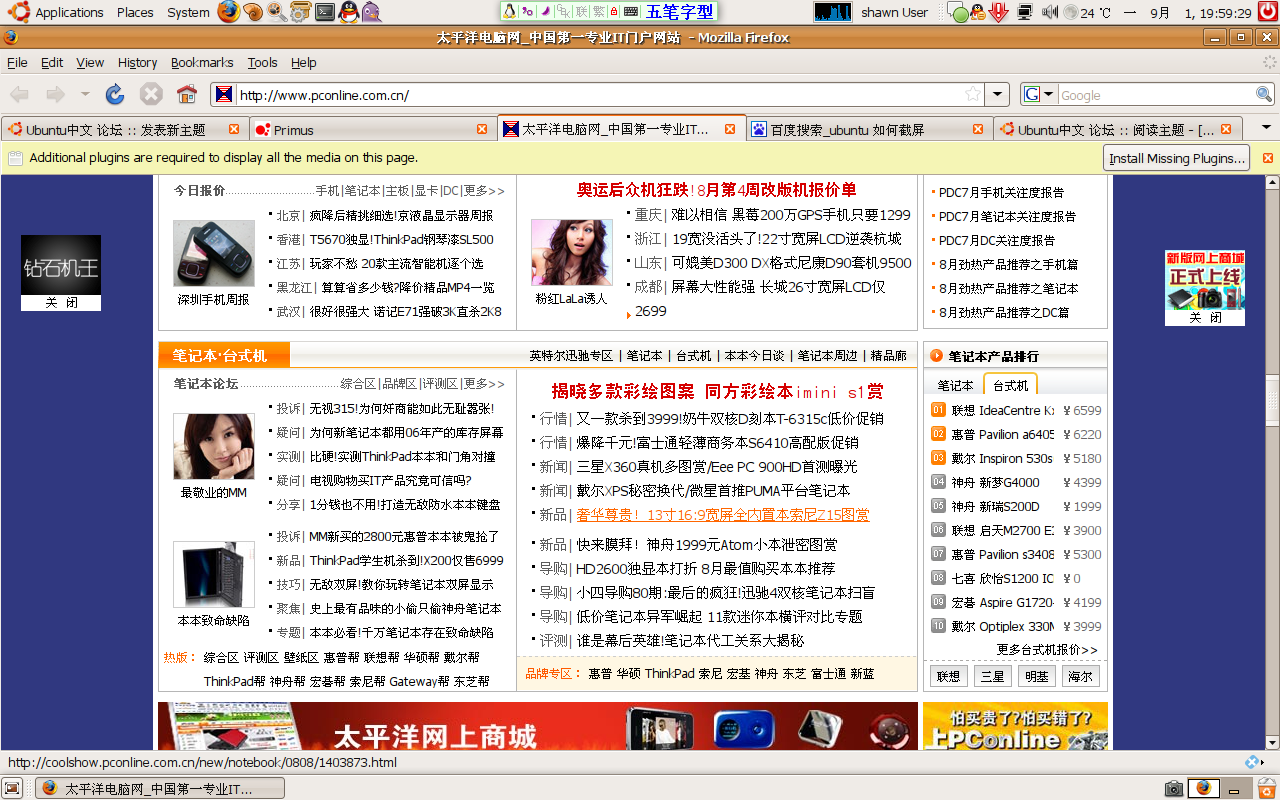Close the 新版网上商城 floating ad

coord(1205,318)
